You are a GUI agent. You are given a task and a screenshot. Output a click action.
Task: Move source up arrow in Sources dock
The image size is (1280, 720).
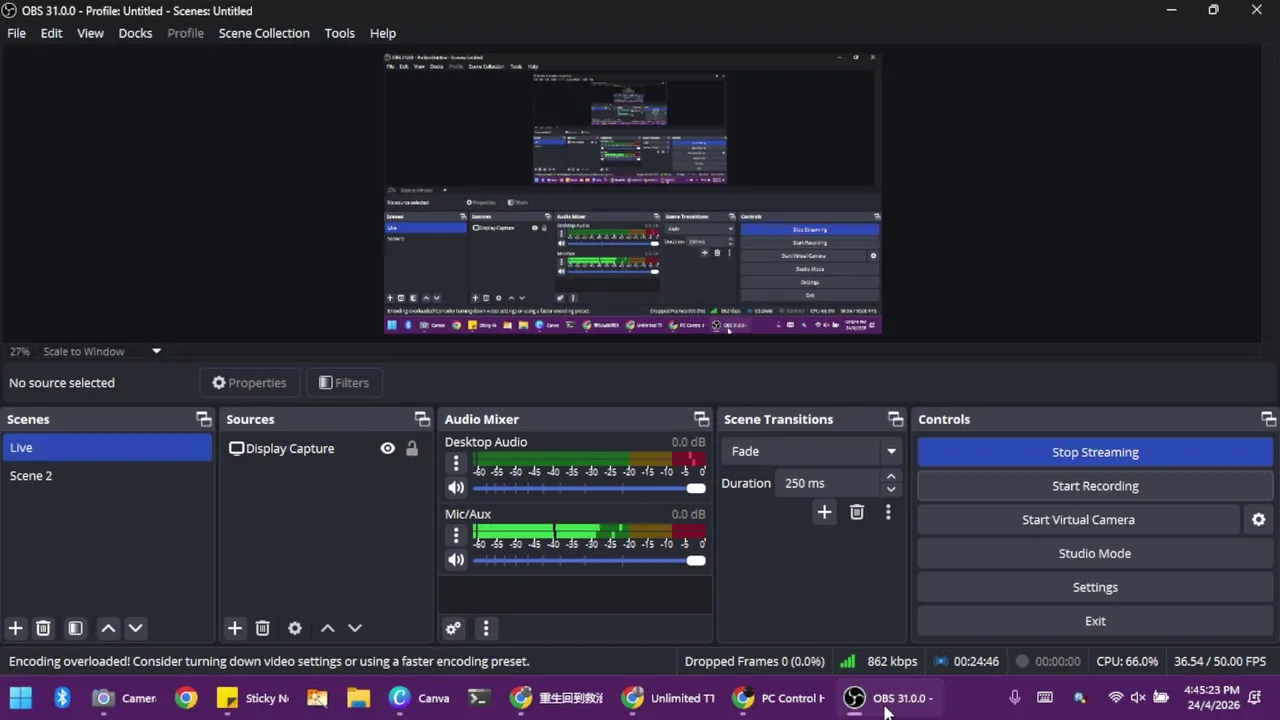point(327,628)
